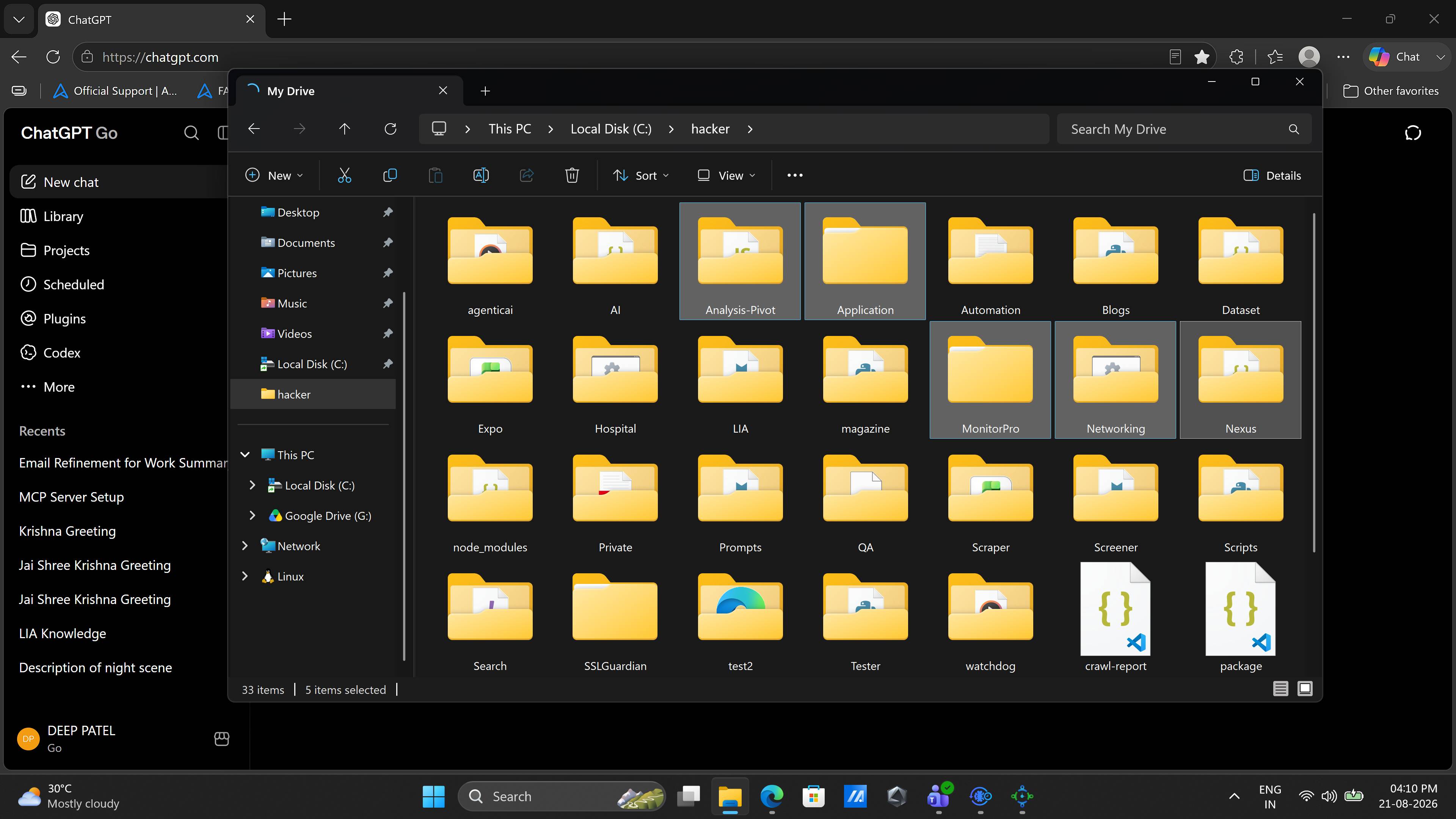The width and height of the screenshot is (1456, 819).
Task: Go up one folder level arrow
Action: (x=344, y=129)
